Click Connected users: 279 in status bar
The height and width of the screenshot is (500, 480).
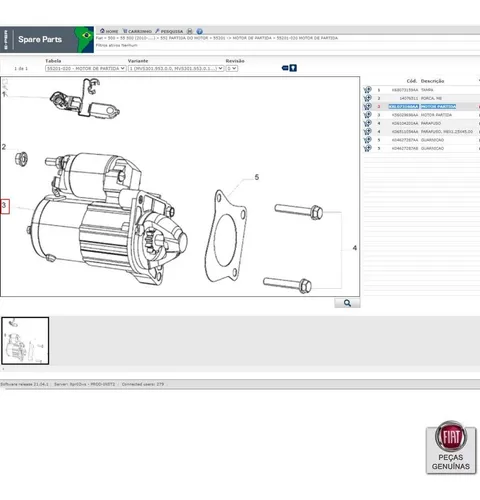143,384
